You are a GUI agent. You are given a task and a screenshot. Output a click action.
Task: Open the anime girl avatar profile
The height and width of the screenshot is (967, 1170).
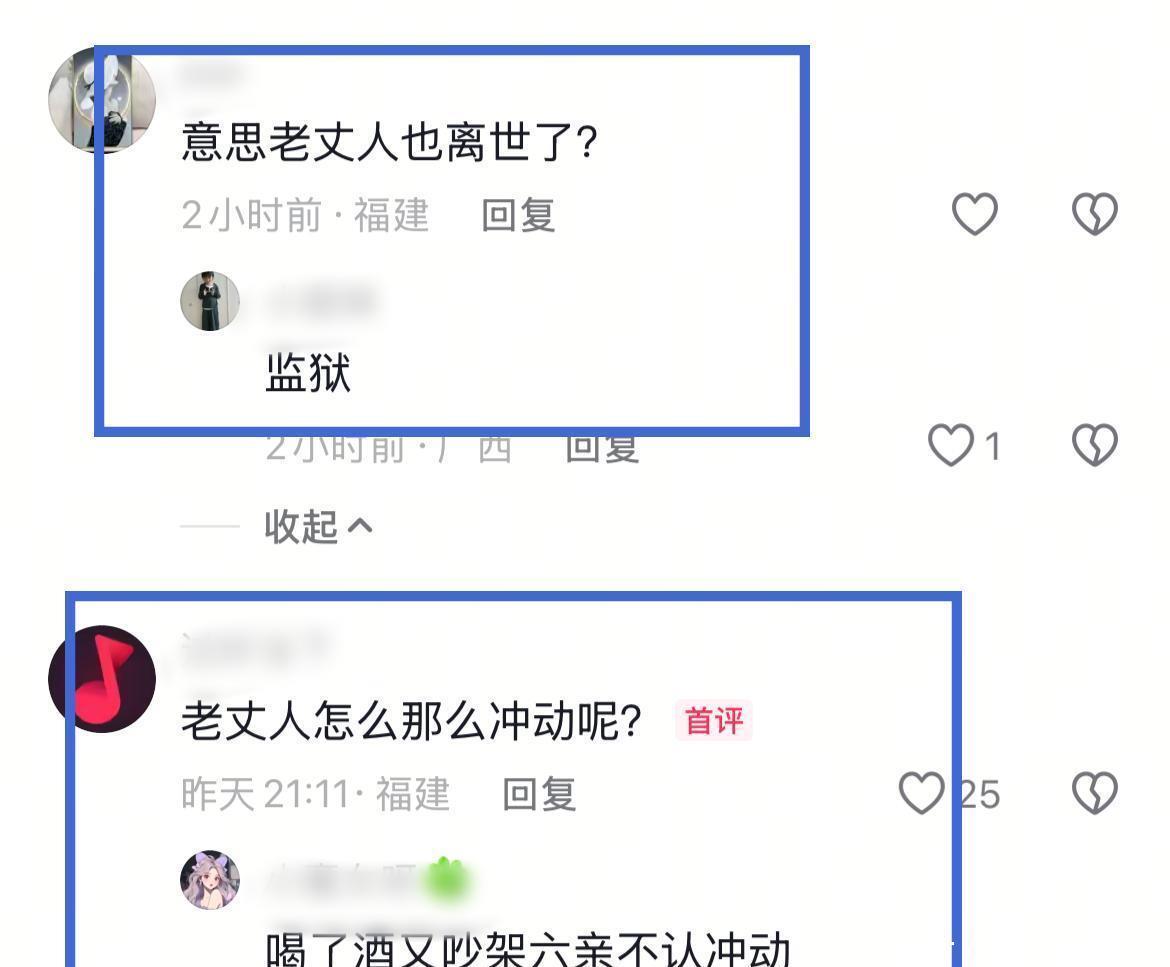[210, 880]
